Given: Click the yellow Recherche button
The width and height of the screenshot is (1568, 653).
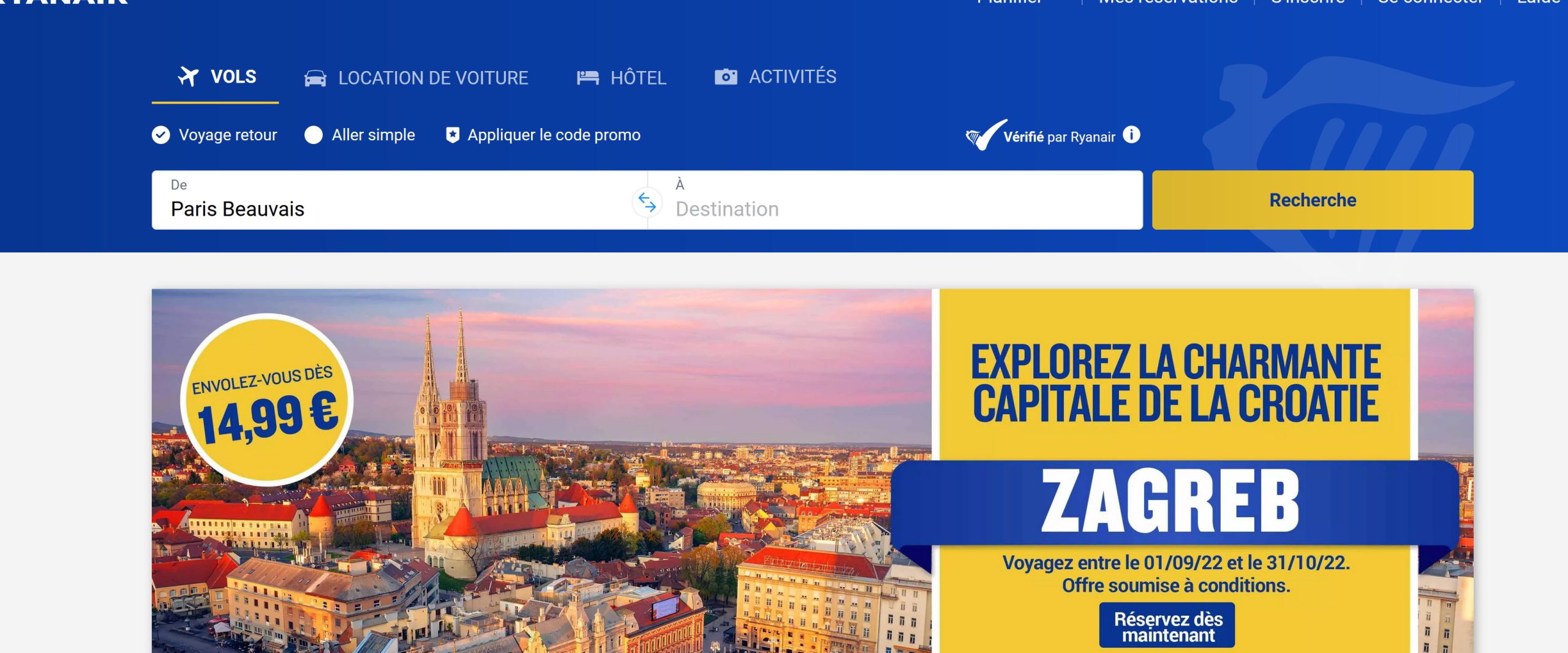Looking at the screenshot, I should [x=1313, y=200].
